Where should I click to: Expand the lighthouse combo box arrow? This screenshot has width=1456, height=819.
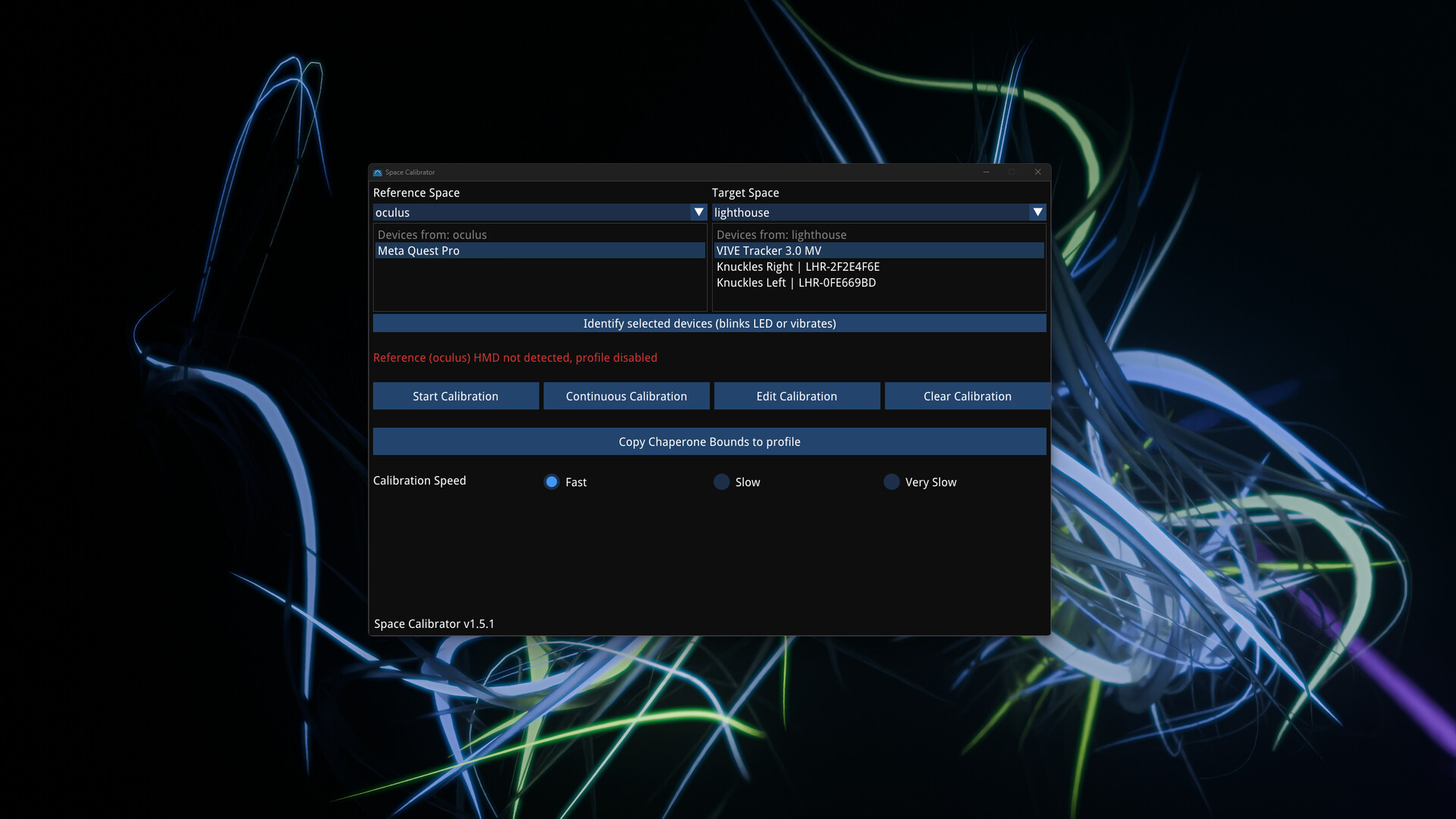point(1037,212)
